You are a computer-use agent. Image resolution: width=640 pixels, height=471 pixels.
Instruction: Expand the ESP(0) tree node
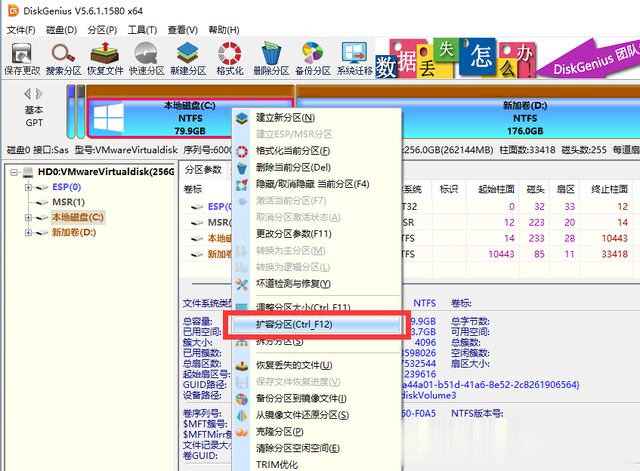tap(28, 187)
